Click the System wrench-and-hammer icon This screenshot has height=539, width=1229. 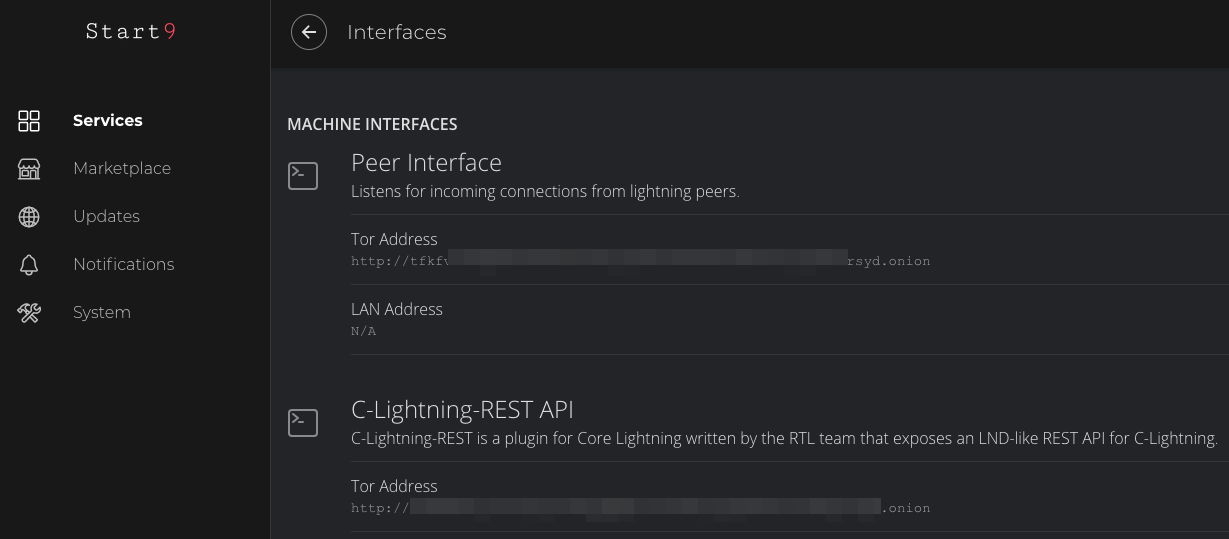point(29,313)
